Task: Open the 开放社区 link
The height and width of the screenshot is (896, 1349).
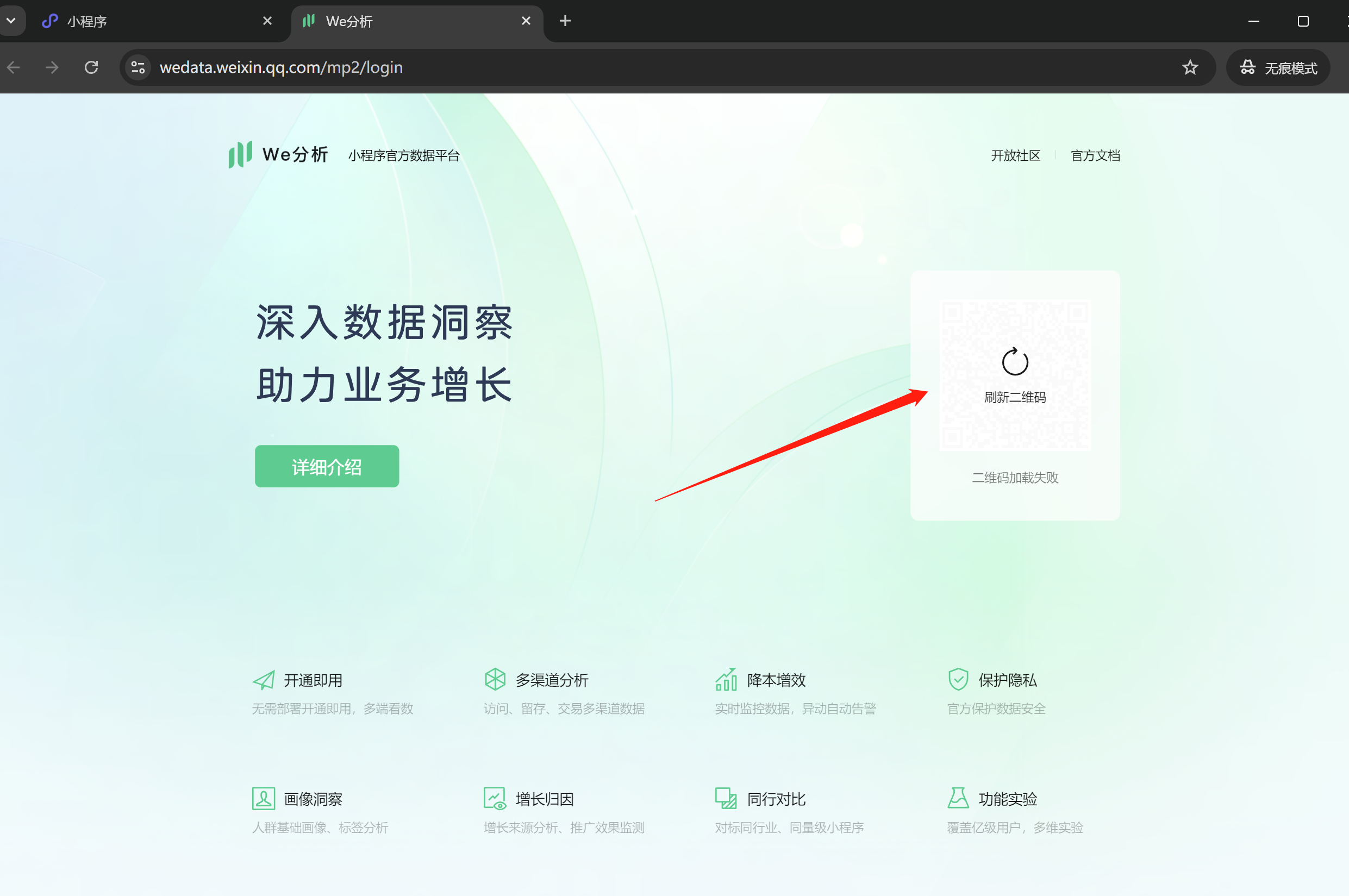Action: [1015, 155]
